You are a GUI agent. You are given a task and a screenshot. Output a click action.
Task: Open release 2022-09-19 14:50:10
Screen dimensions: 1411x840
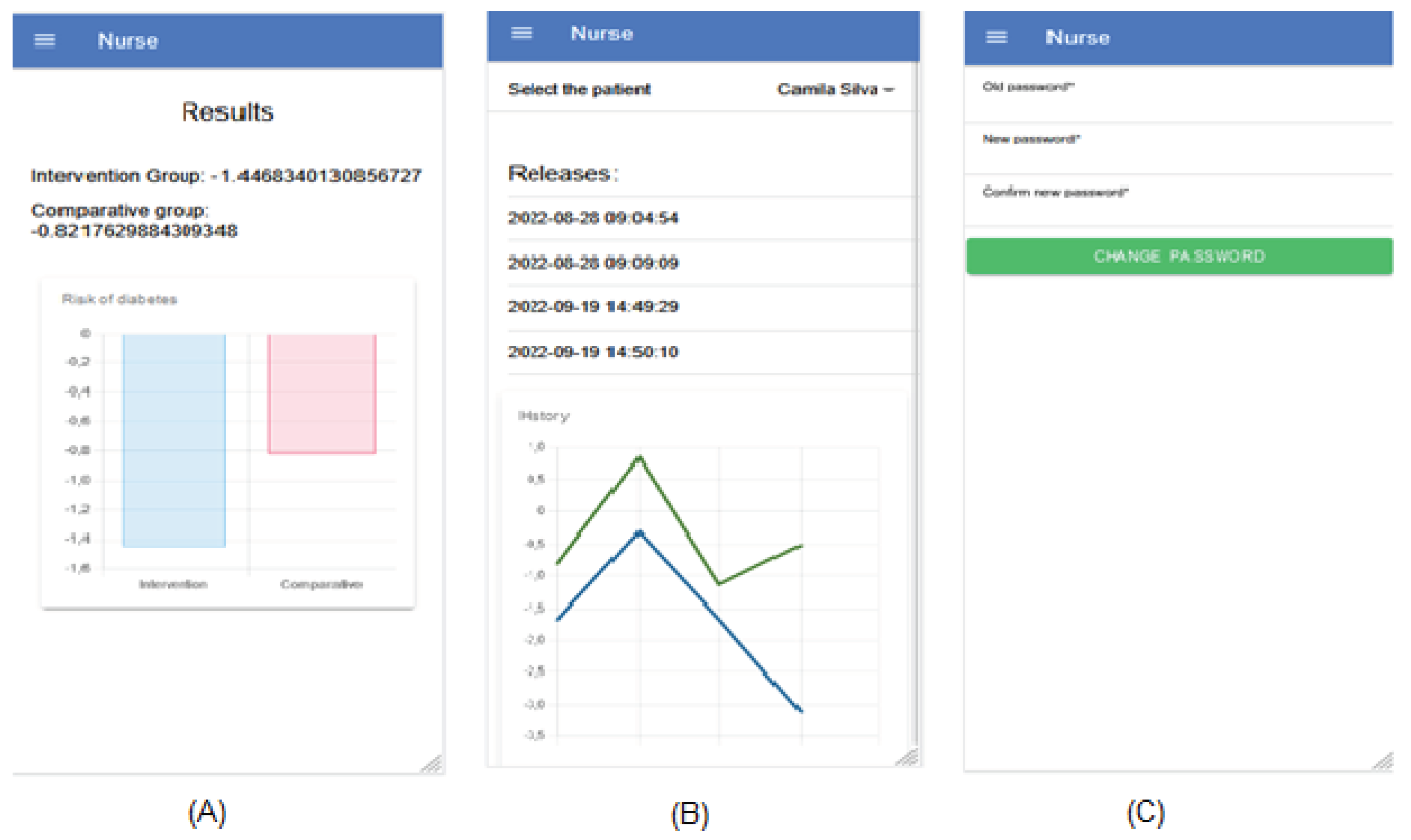(593, 352)
